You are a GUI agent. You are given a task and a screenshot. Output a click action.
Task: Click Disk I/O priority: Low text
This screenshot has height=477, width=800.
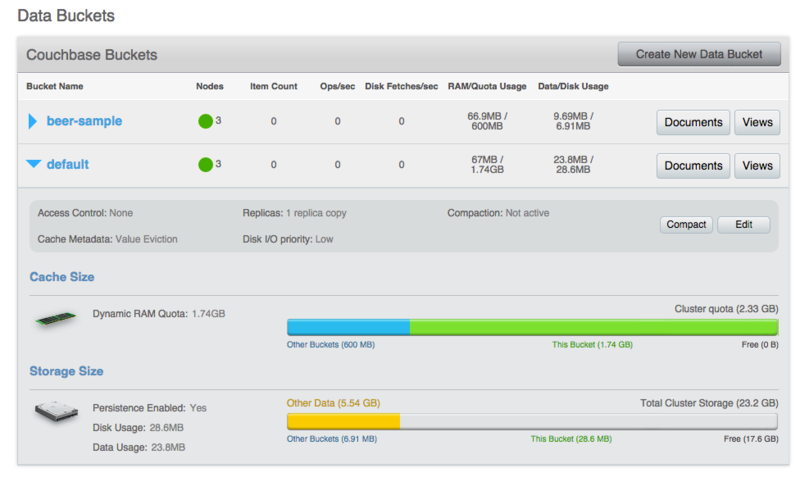288,239
